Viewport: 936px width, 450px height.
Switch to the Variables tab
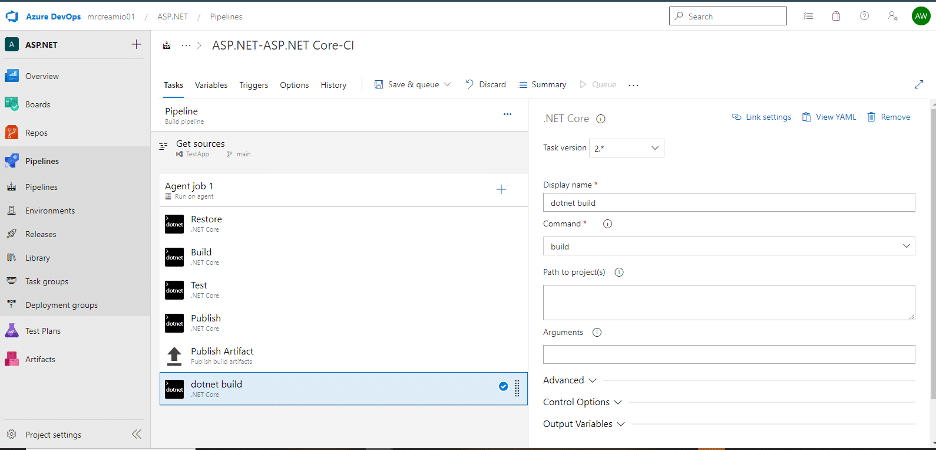click(x=211, y=85)
